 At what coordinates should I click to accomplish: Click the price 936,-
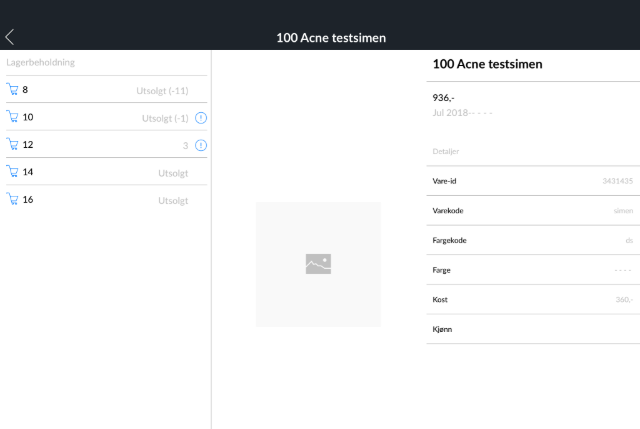click(443, 98)
